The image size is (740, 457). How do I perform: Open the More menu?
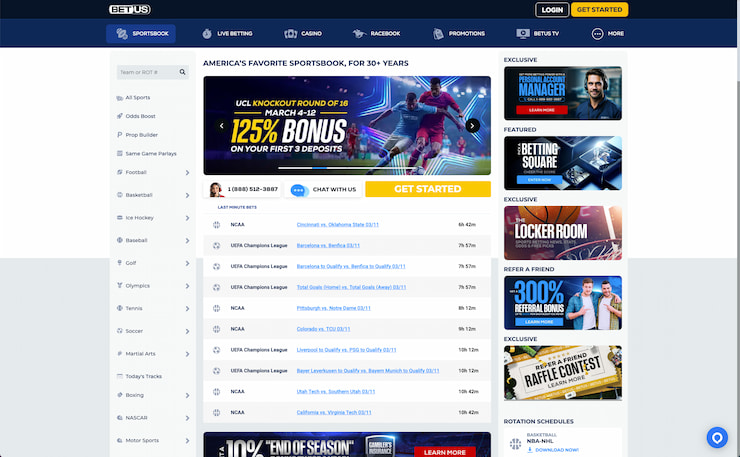pos(608,34)
